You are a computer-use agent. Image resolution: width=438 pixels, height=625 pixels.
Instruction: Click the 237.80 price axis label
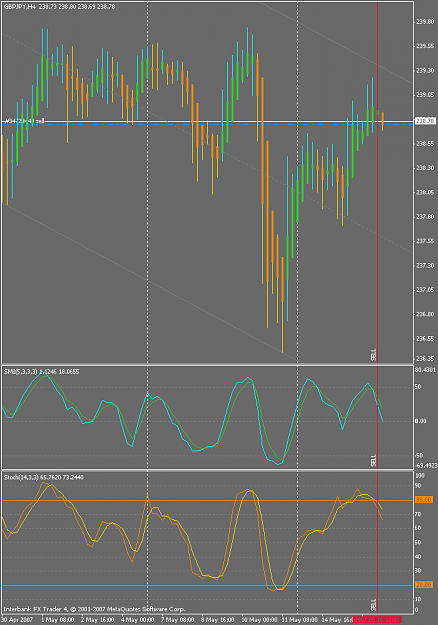tap(425, 216)
